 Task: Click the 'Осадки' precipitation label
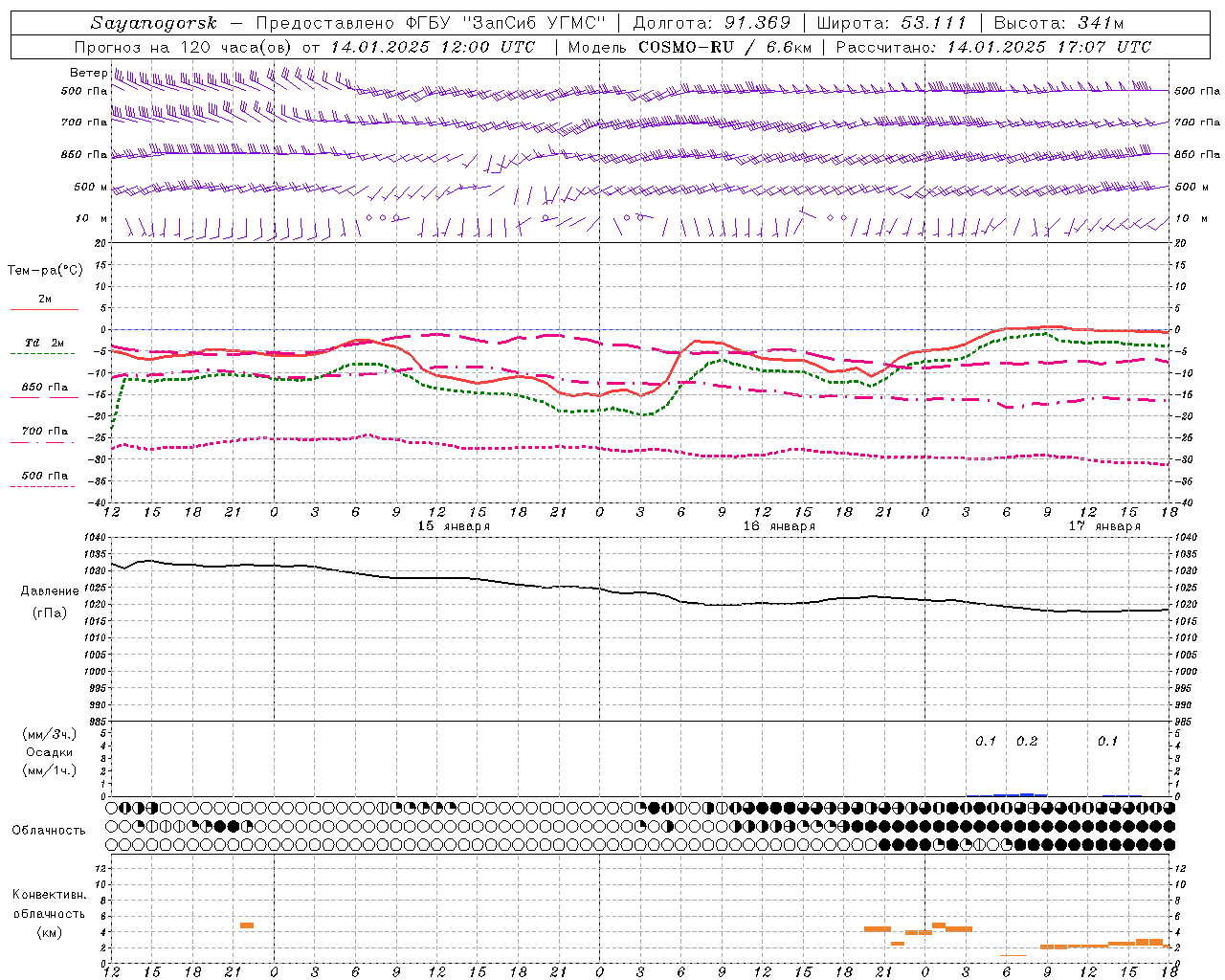(x=50, y=752)
